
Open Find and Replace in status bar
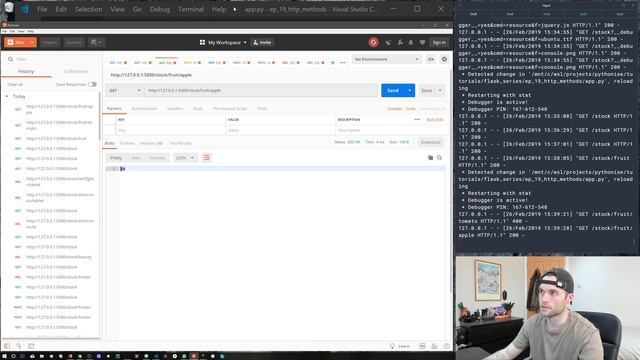19,346
